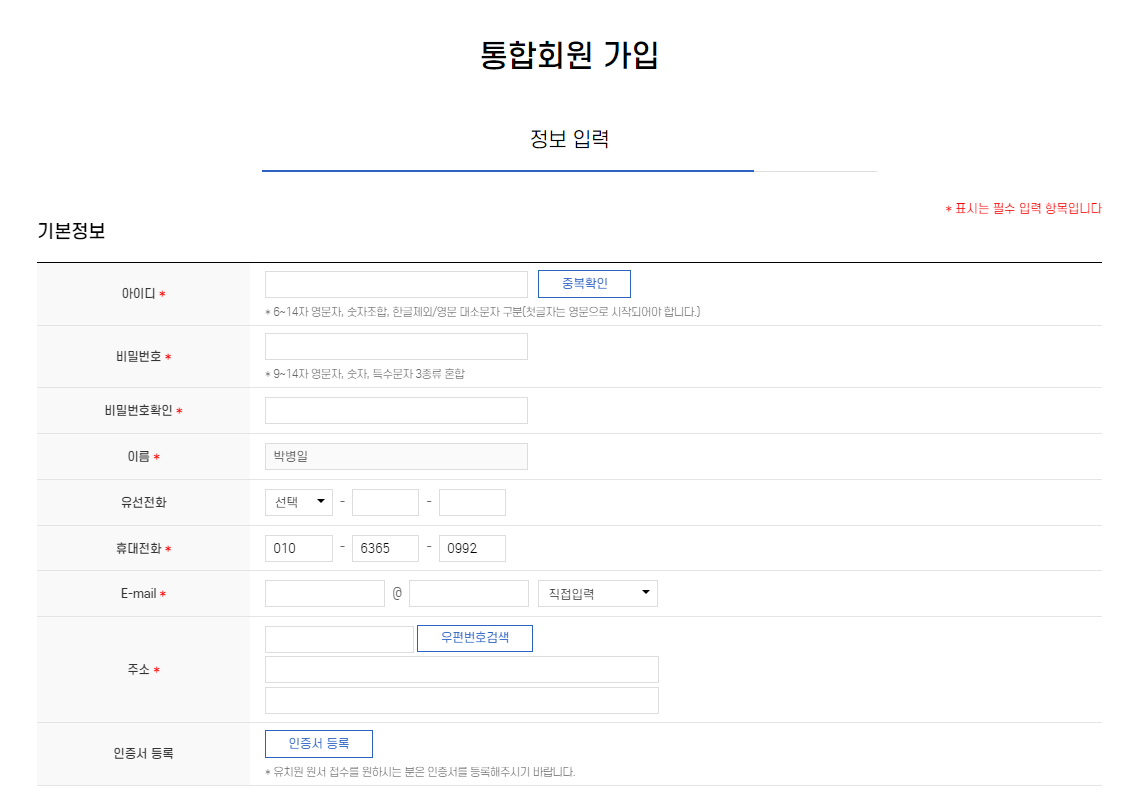Click the 이름 name field showing 박병일

coord(395,456)
